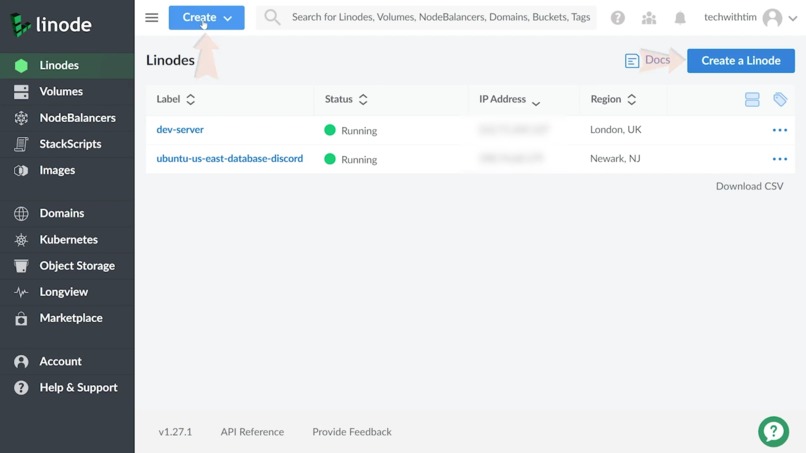
Task: Click the Help & Support question icon
Action: point(21,388)
